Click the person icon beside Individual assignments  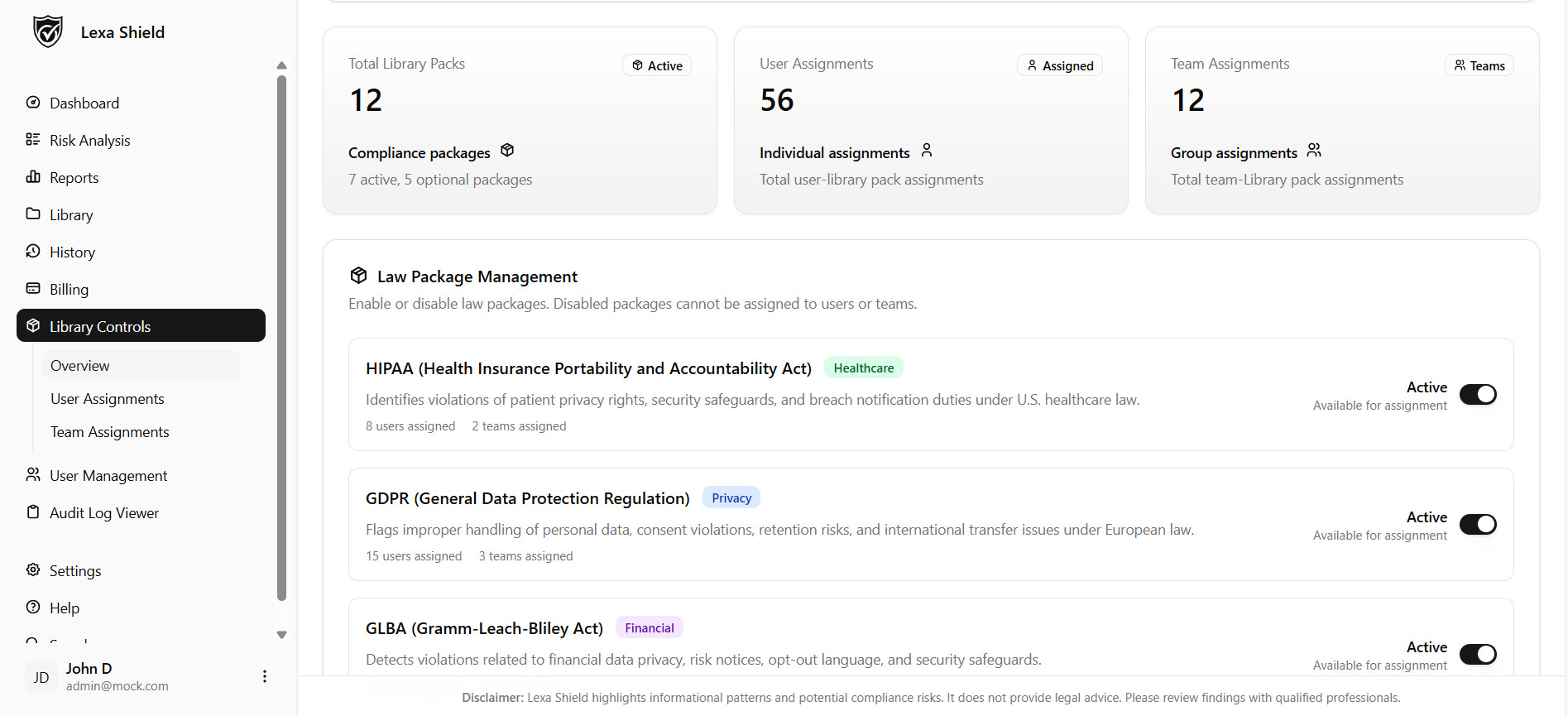tap(927, 150)
